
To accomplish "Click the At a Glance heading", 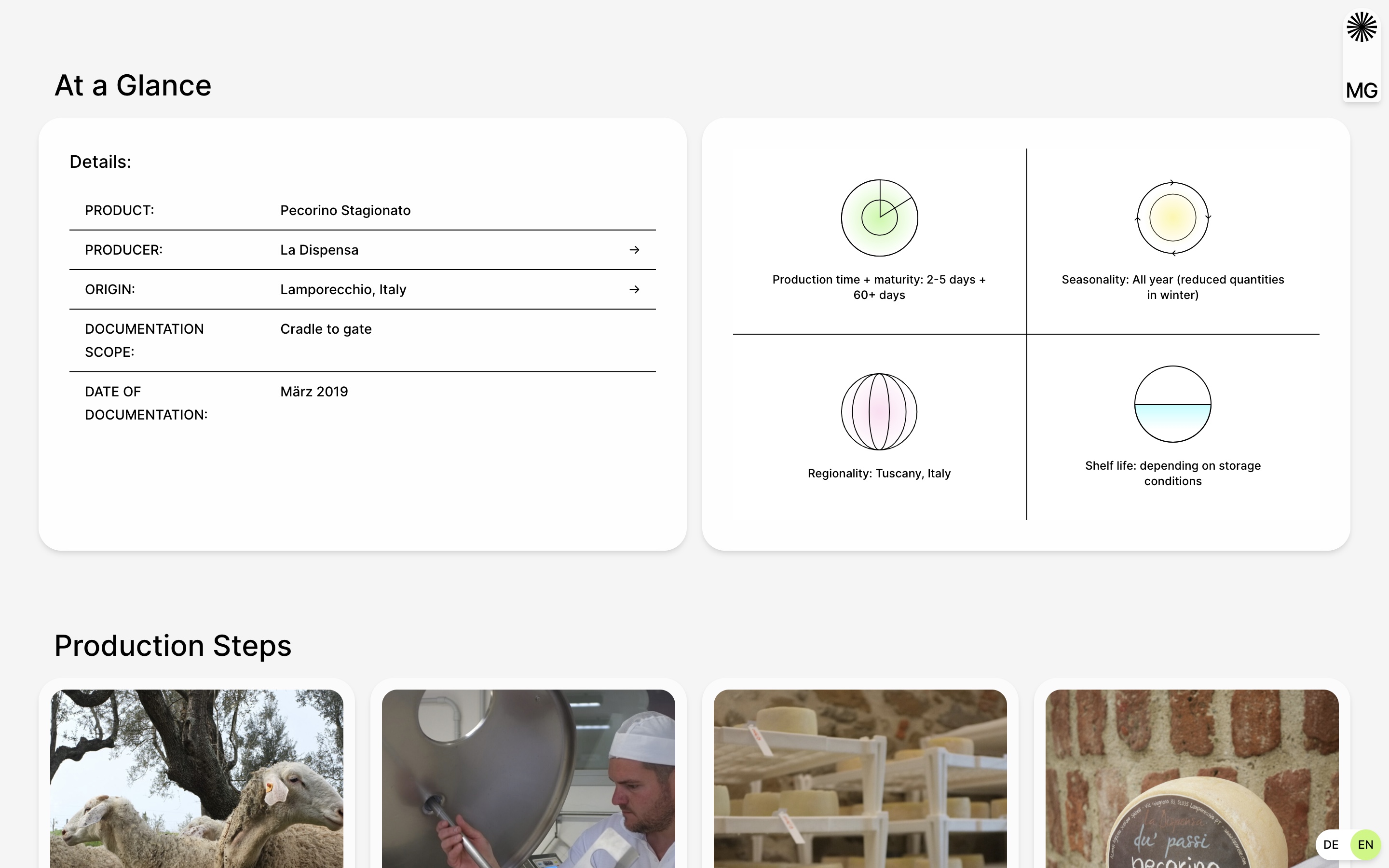I will click(x=133, y=85).
